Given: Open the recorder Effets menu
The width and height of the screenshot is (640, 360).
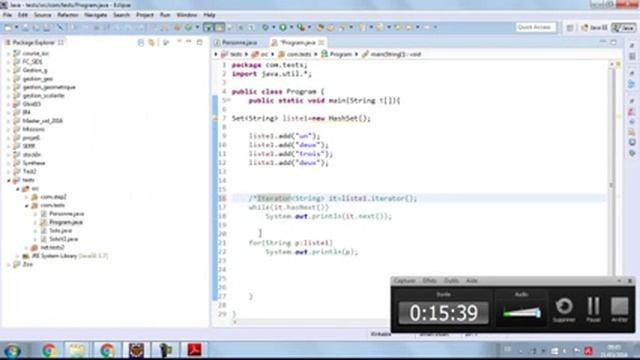Looking at the screenshot, I should coord(429,281).
